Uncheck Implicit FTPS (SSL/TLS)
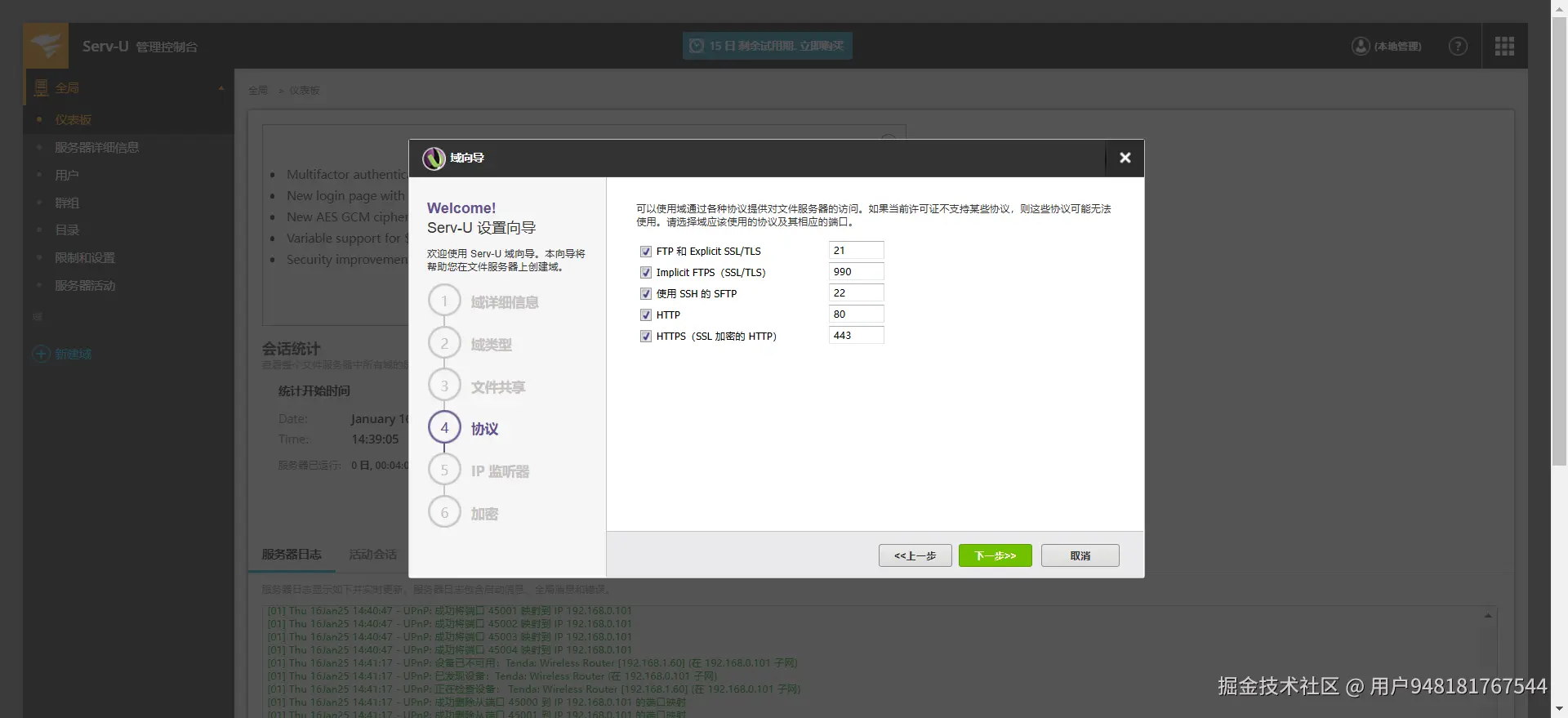Viewport: 1568px width, 718px height. point(646,273)
